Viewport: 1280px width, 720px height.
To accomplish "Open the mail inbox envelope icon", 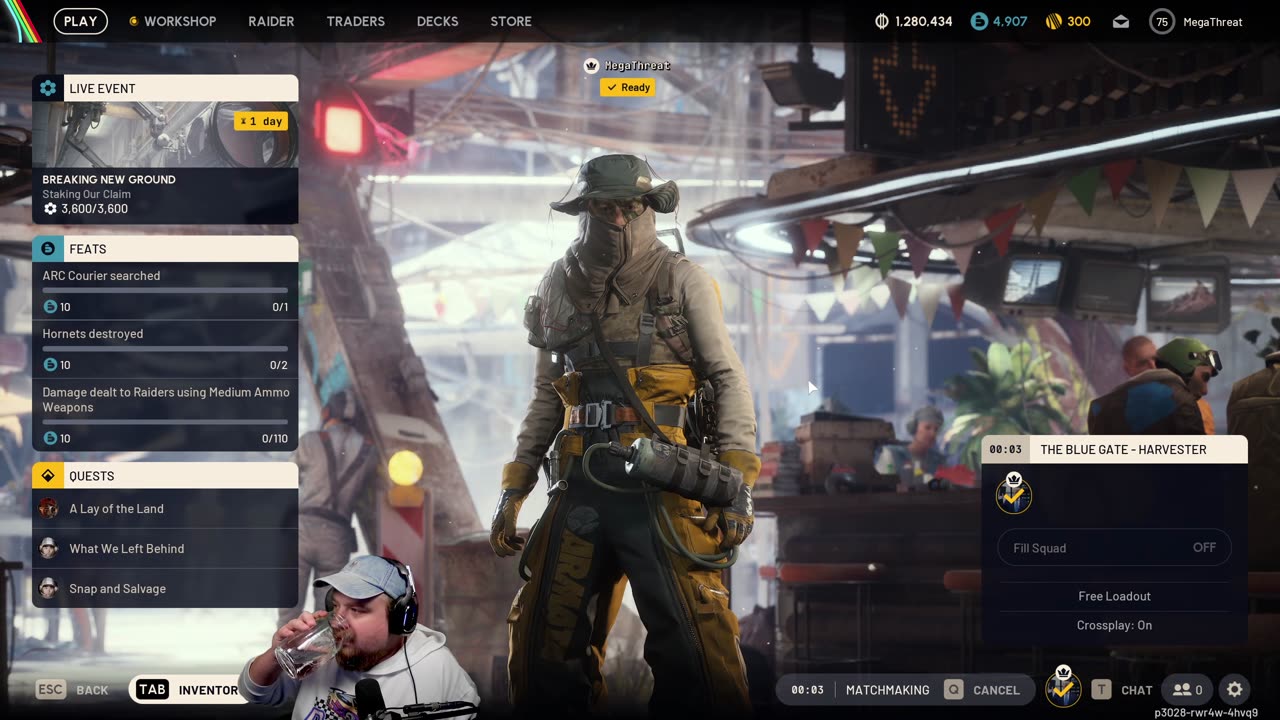I will pyautogui.click(x=1121, y=21).
